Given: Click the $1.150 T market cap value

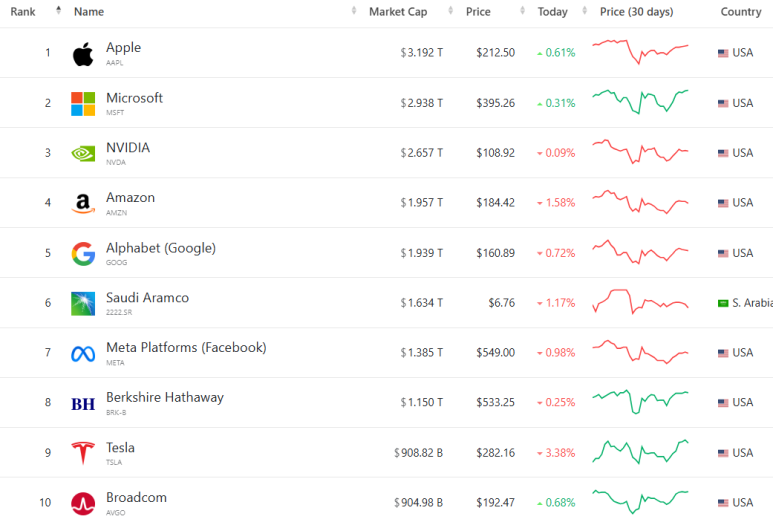Looking at the screenshot, I should pos(422,402).
